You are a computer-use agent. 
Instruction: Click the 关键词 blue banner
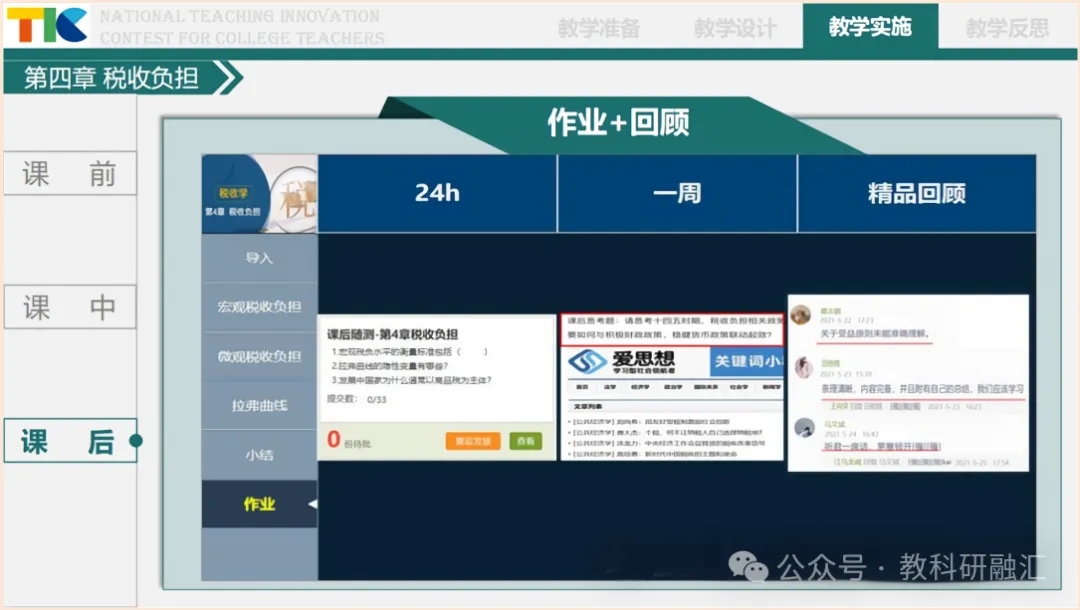point(747,361)
